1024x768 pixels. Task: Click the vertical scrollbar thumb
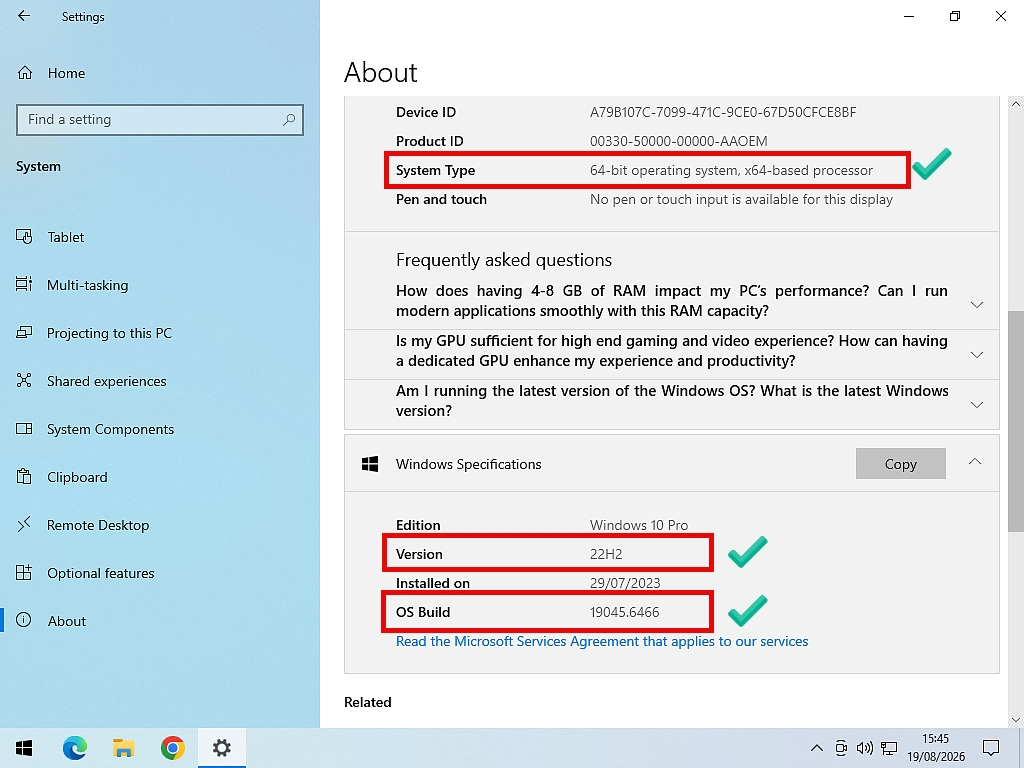point(1016,421)
